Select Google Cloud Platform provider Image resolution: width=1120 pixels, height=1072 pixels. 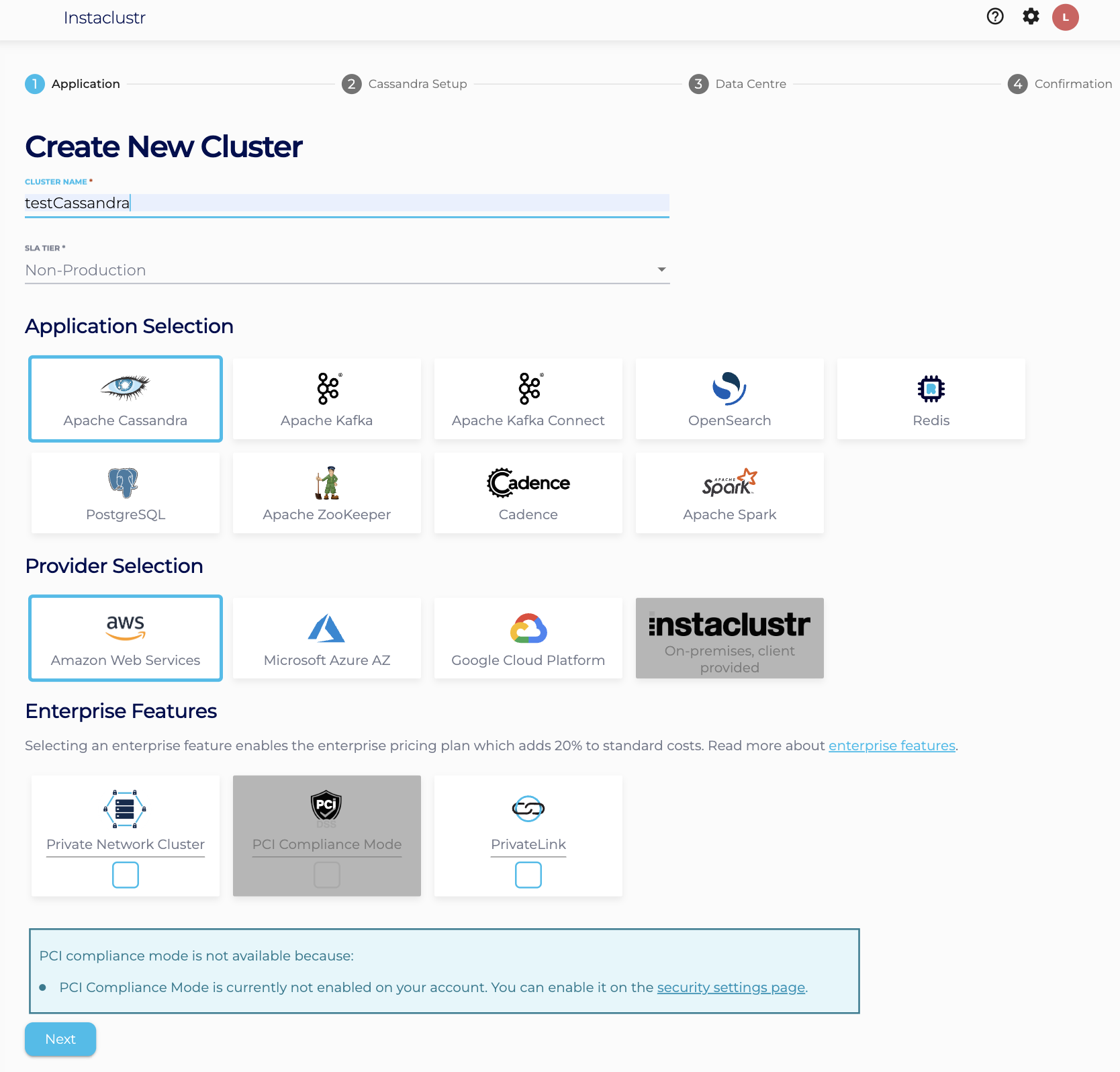(528, 638)
